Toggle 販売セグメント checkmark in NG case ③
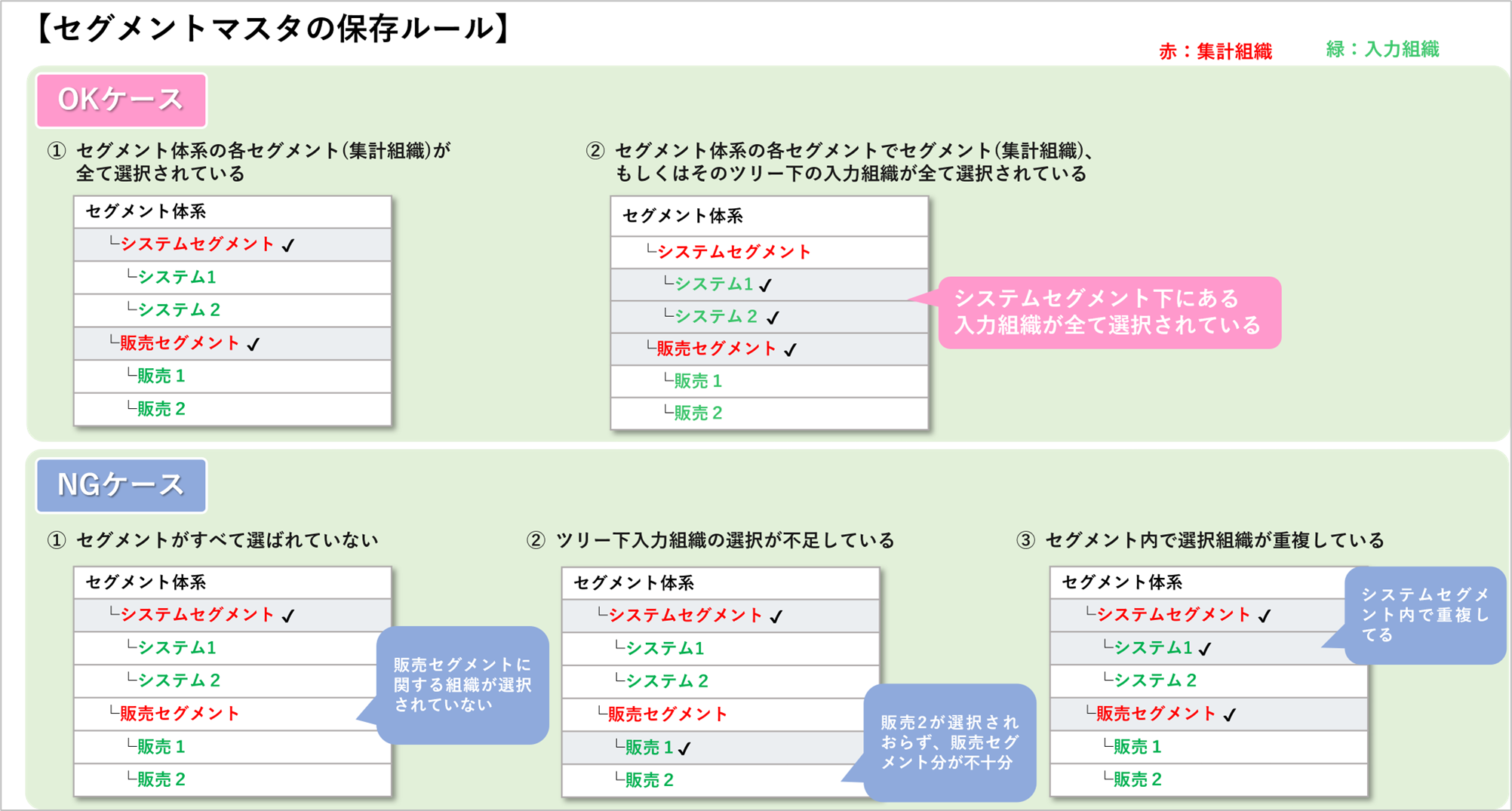The image size is (1512, 811). (1230, 714)
